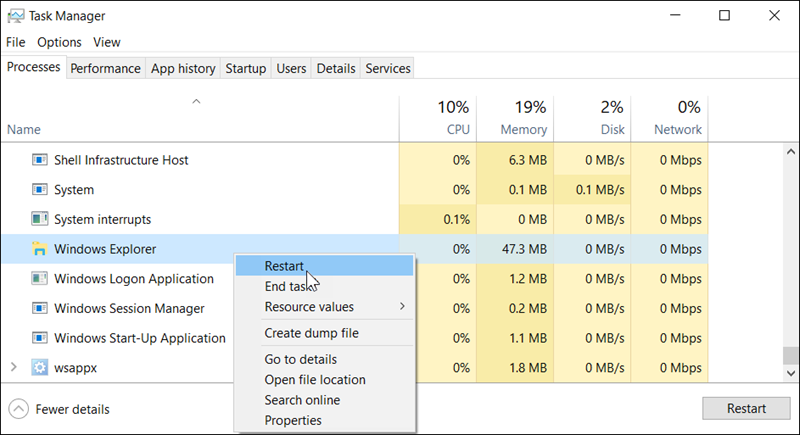Click the 0.1% CPU value
This screenshot has width=800, height=435.
(456, 219)
